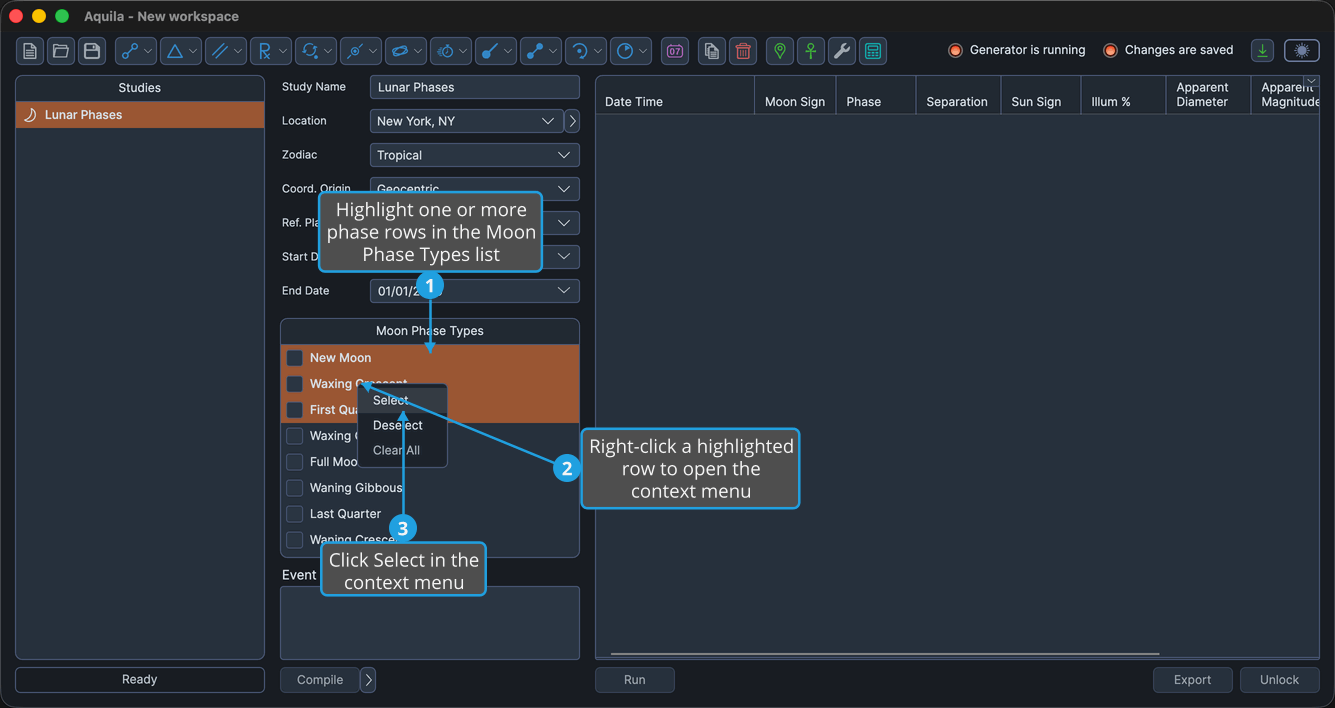
Task: Choose the target-on-line conjunction tool
Action: (361, 51)
